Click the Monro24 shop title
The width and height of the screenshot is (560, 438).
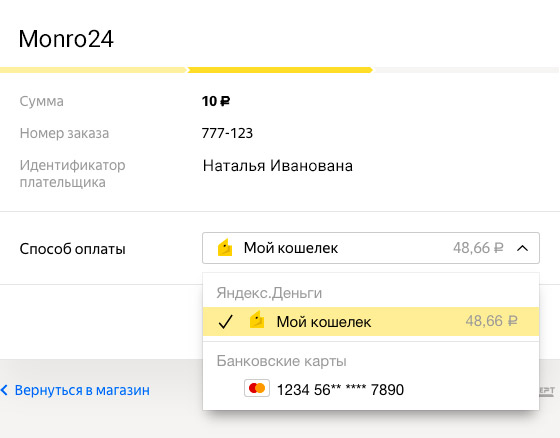point(66,39)
